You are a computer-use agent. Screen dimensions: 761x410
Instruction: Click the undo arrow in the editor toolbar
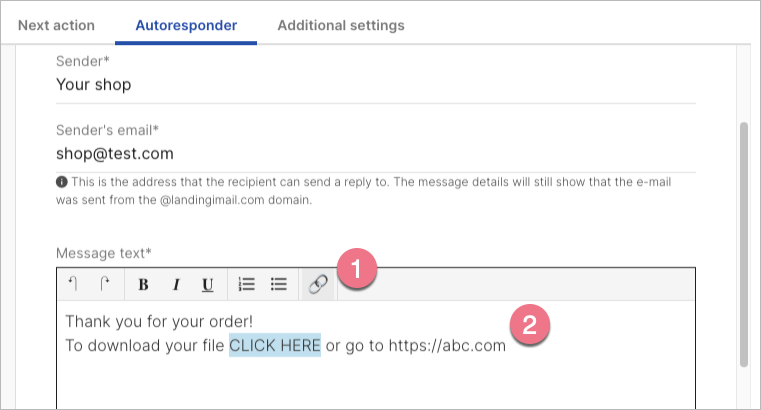tap(73, 285)
